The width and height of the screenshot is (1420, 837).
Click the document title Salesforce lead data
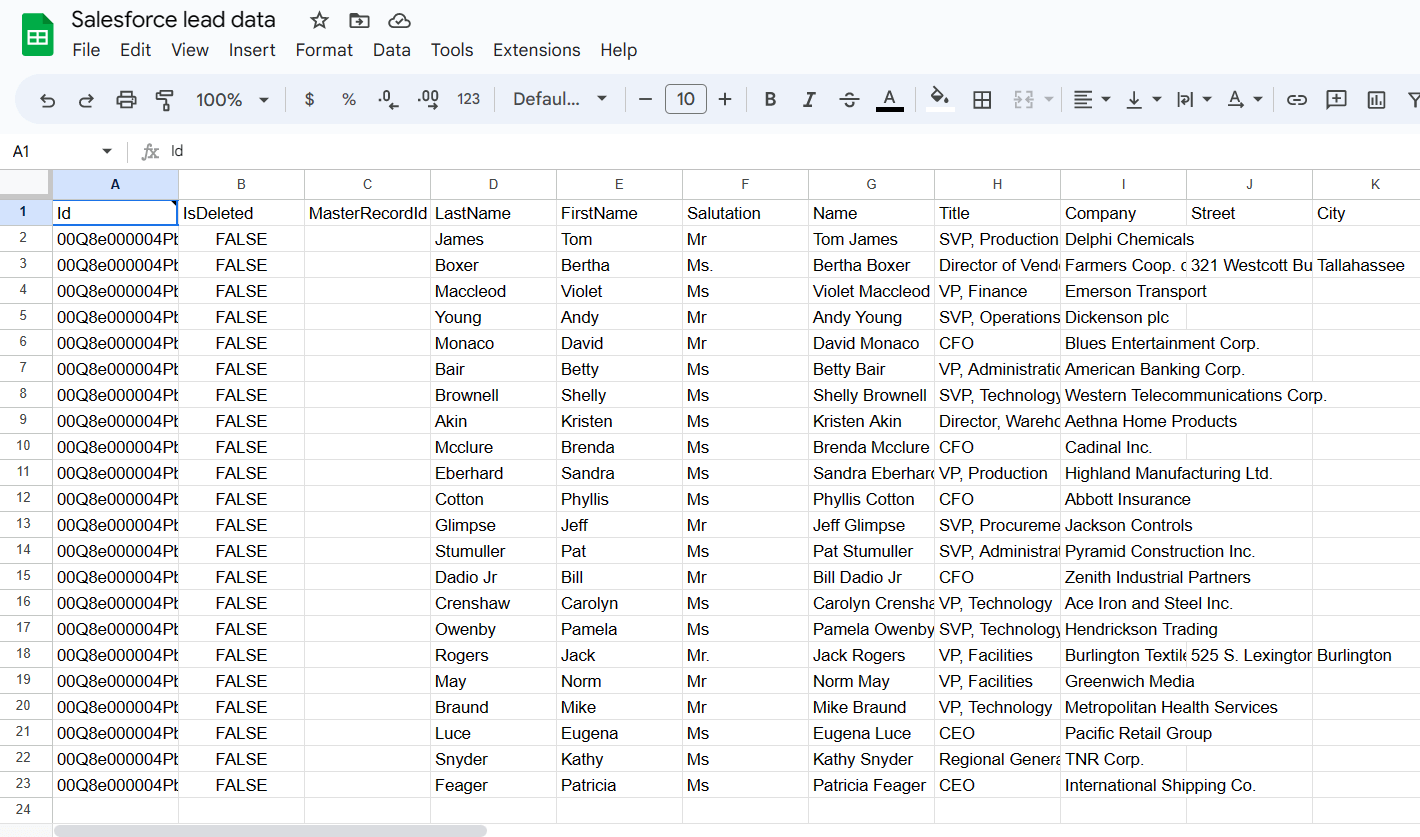point(173,20)
